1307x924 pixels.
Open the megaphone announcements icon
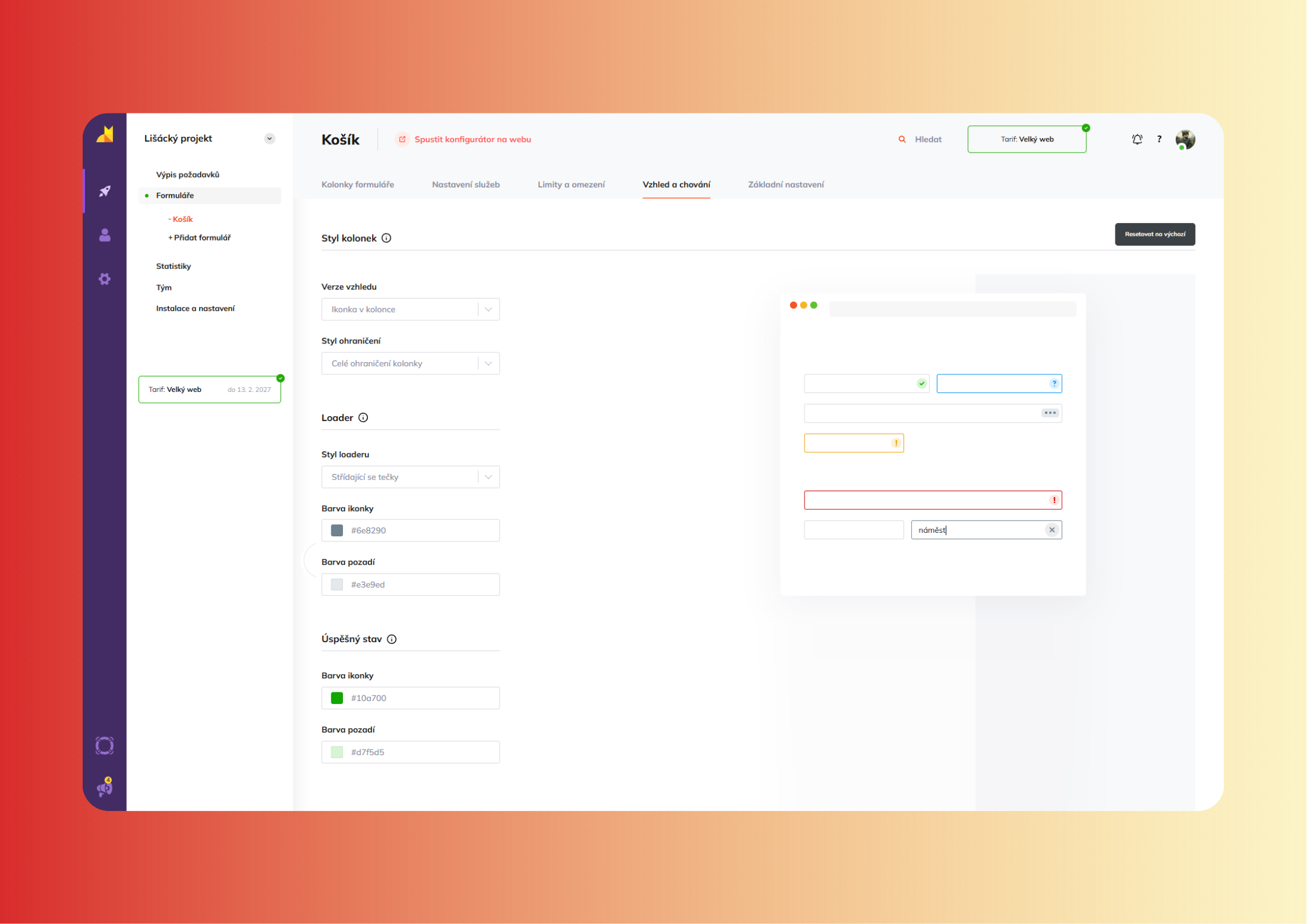click(x=105, y=788)
